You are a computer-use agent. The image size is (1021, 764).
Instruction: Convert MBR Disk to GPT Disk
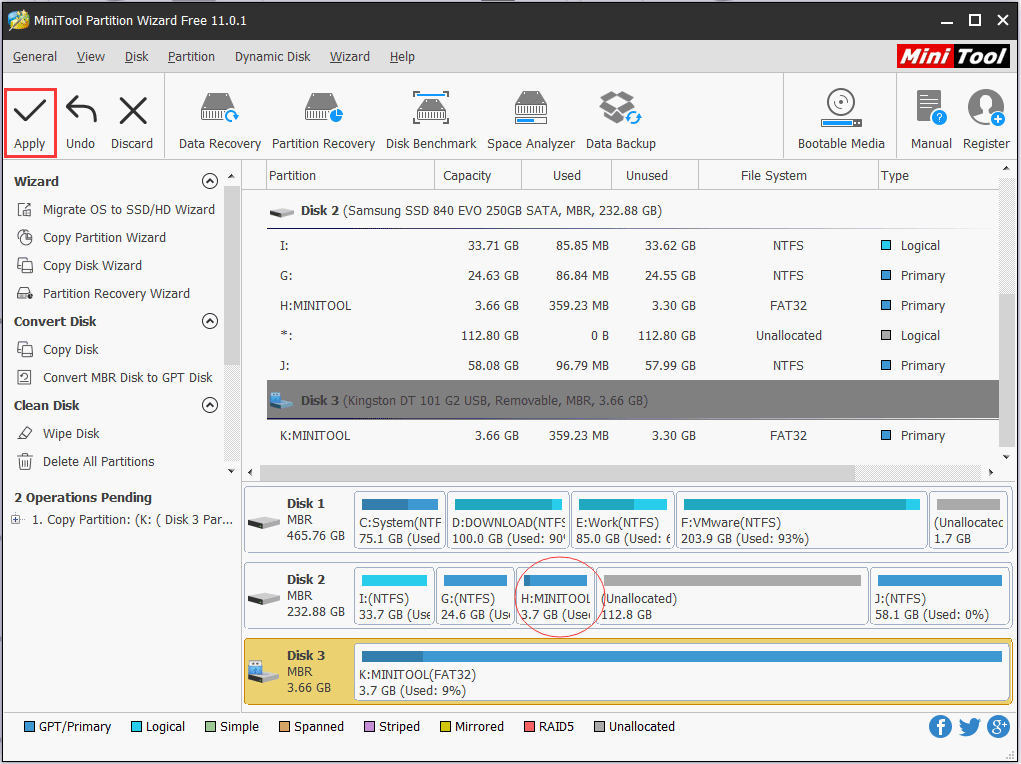pyautogui.click(x=115, y=378)
